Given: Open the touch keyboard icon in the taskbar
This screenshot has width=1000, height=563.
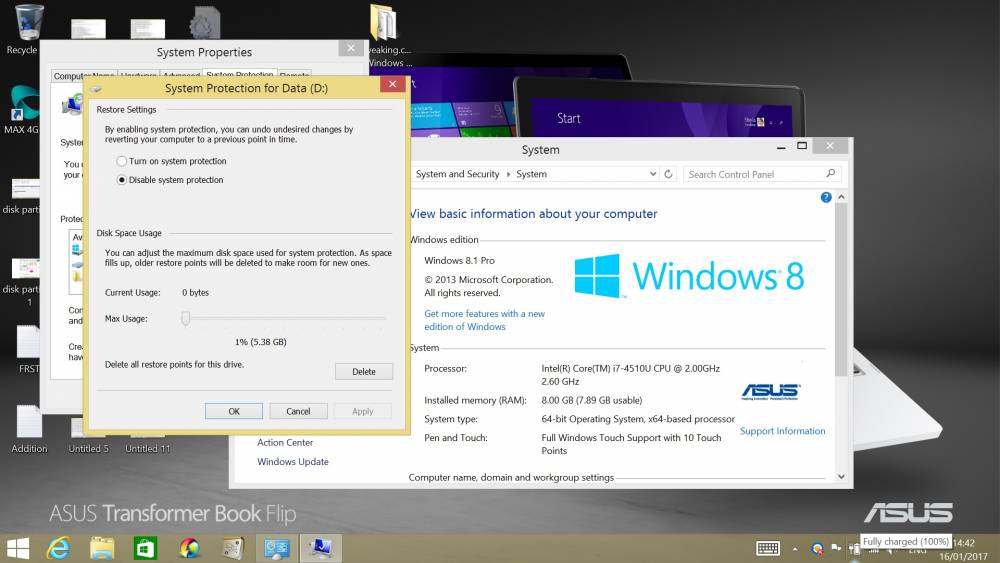Looking at the screenshot, I should click(768, 548).
